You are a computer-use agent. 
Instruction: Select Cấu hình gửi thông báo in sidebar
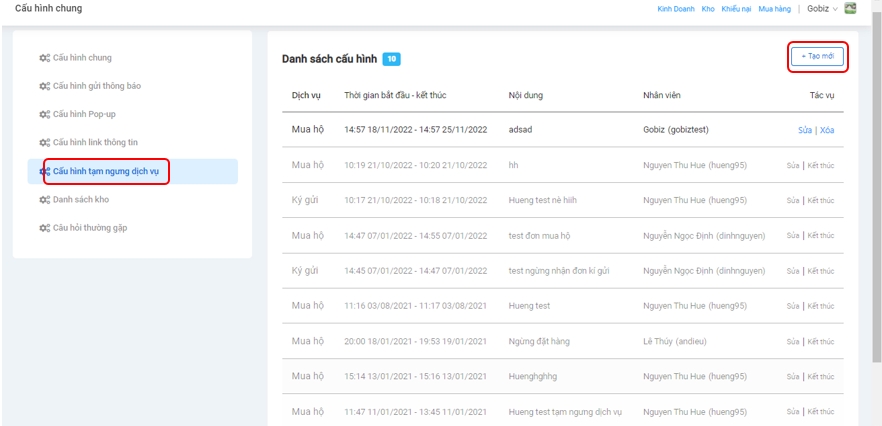coord(97,86)
